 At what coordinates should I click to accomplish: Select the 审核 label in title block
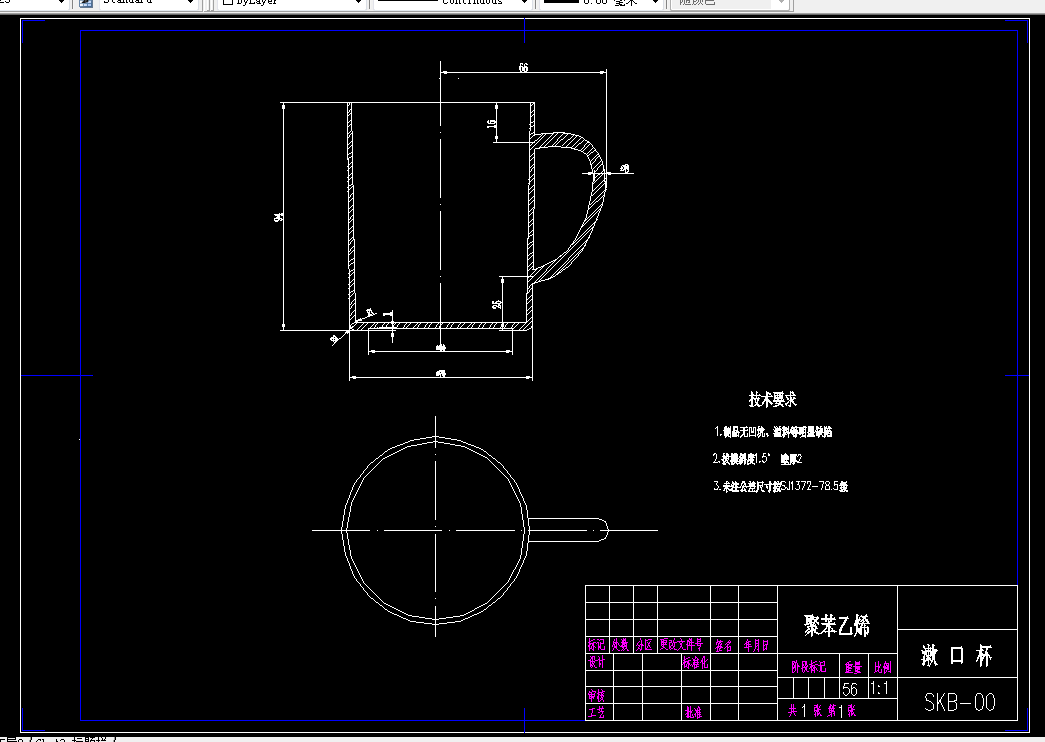point(596,695)
